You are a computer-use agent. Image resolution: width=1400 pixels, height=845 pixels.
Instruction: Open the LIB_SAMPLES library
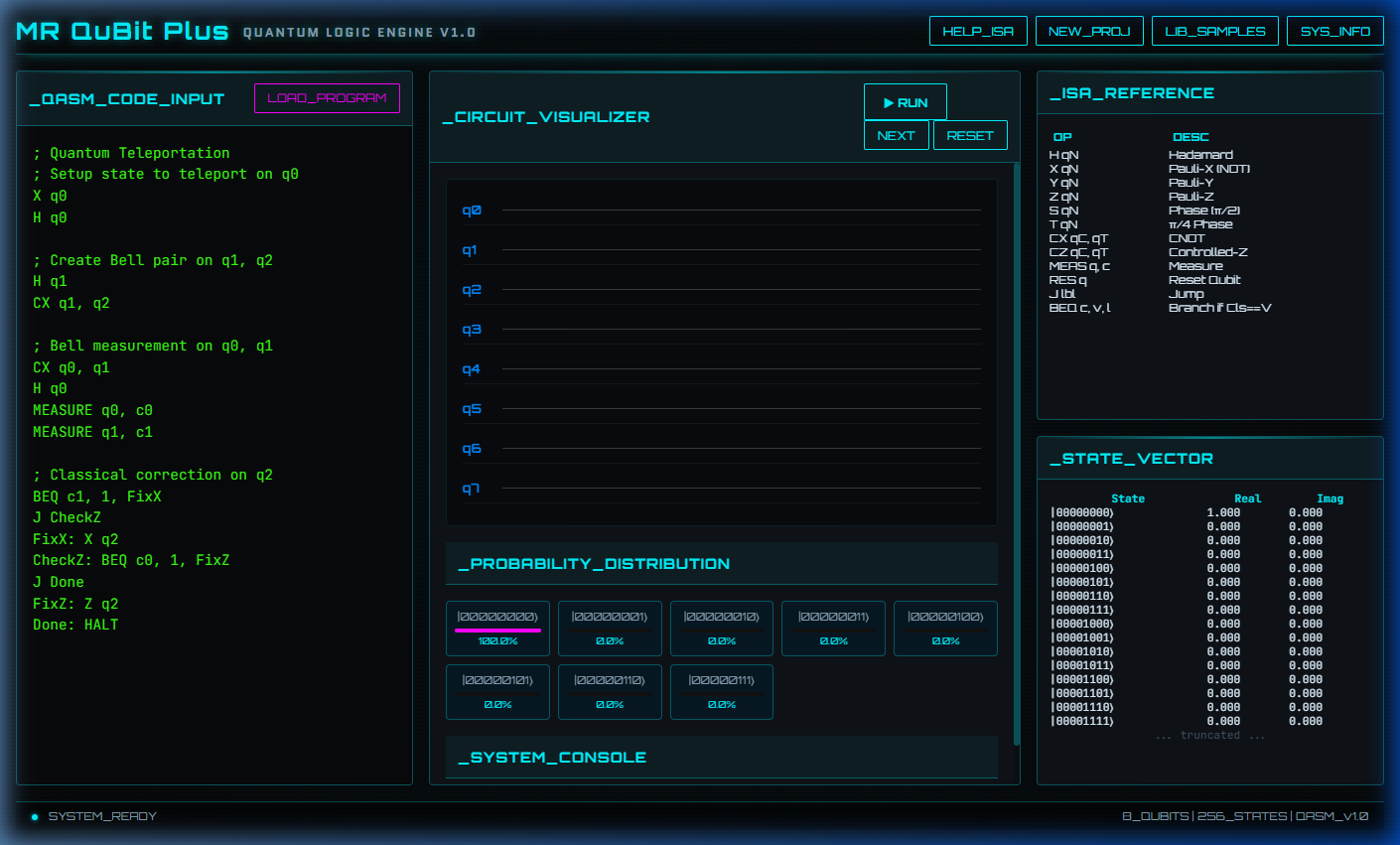click(x=1215, y=31)
